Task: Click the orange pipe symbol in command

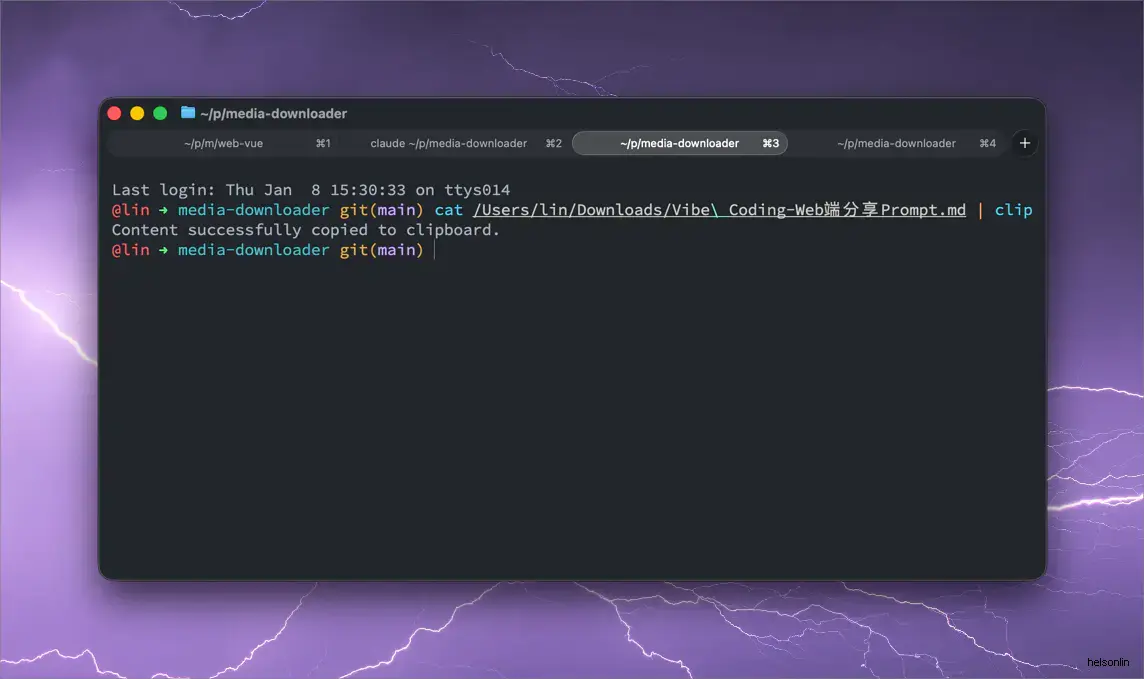Action: point(980,210)
